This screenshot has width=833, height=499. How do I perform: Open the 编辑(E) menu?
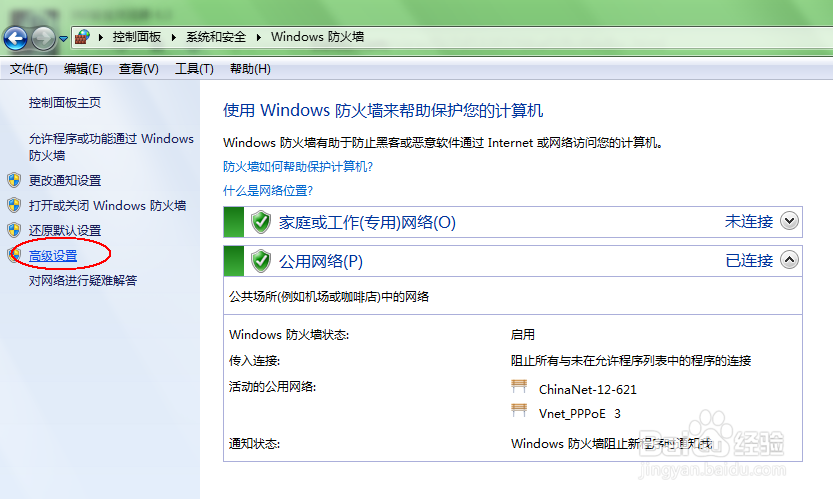point(83,69)
